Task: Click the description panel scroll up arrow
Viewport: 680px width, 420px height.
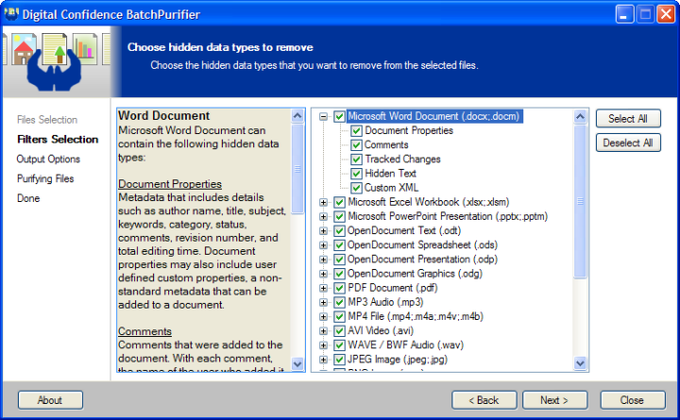Action: tap(298, 116)
